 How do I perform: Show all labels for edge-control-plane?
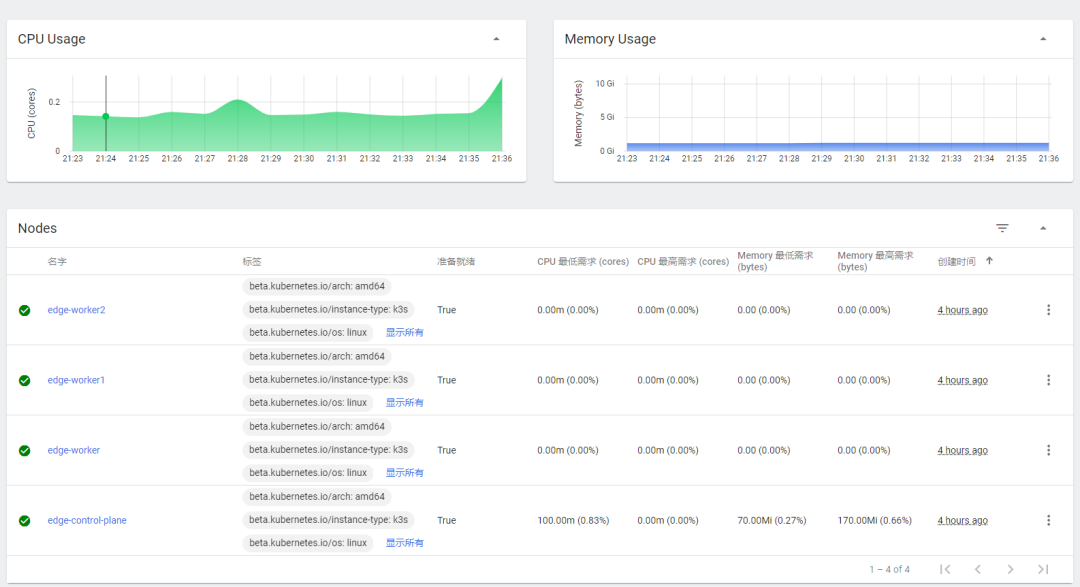405,542
